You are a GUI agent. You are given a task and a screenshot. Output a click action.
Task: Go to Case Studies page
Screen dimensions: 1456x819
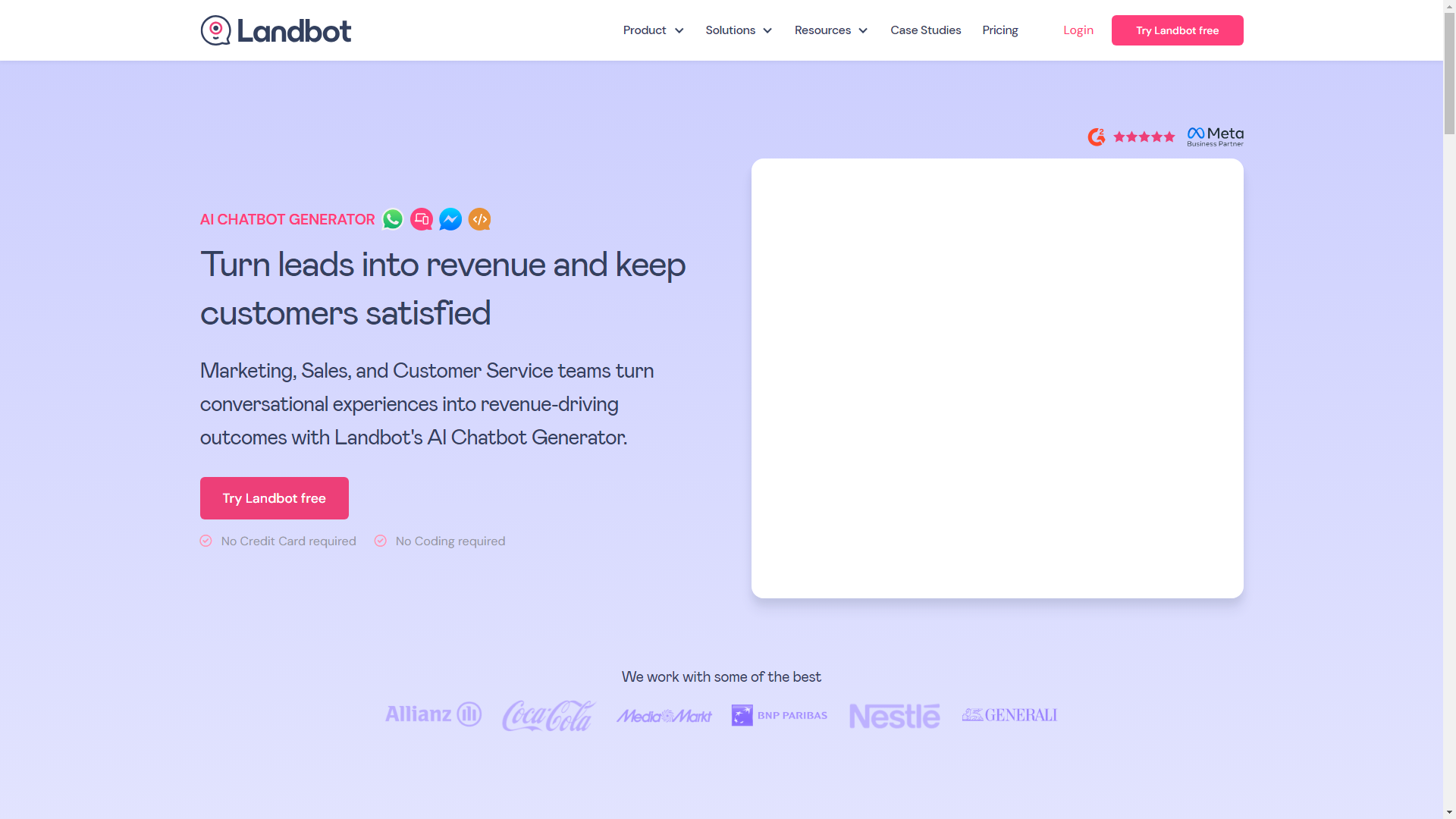925,30
